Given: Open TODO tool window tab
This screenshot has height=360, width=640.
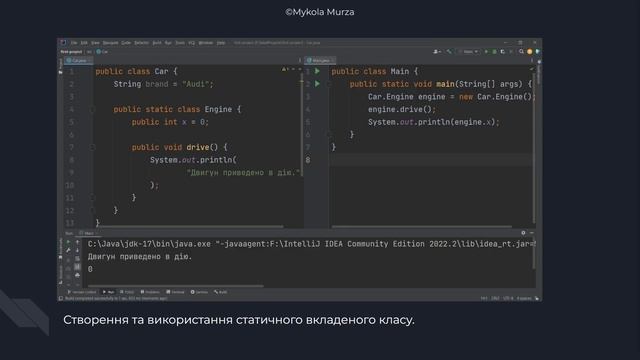Looking at the screenshot, I should coord(127,292).
